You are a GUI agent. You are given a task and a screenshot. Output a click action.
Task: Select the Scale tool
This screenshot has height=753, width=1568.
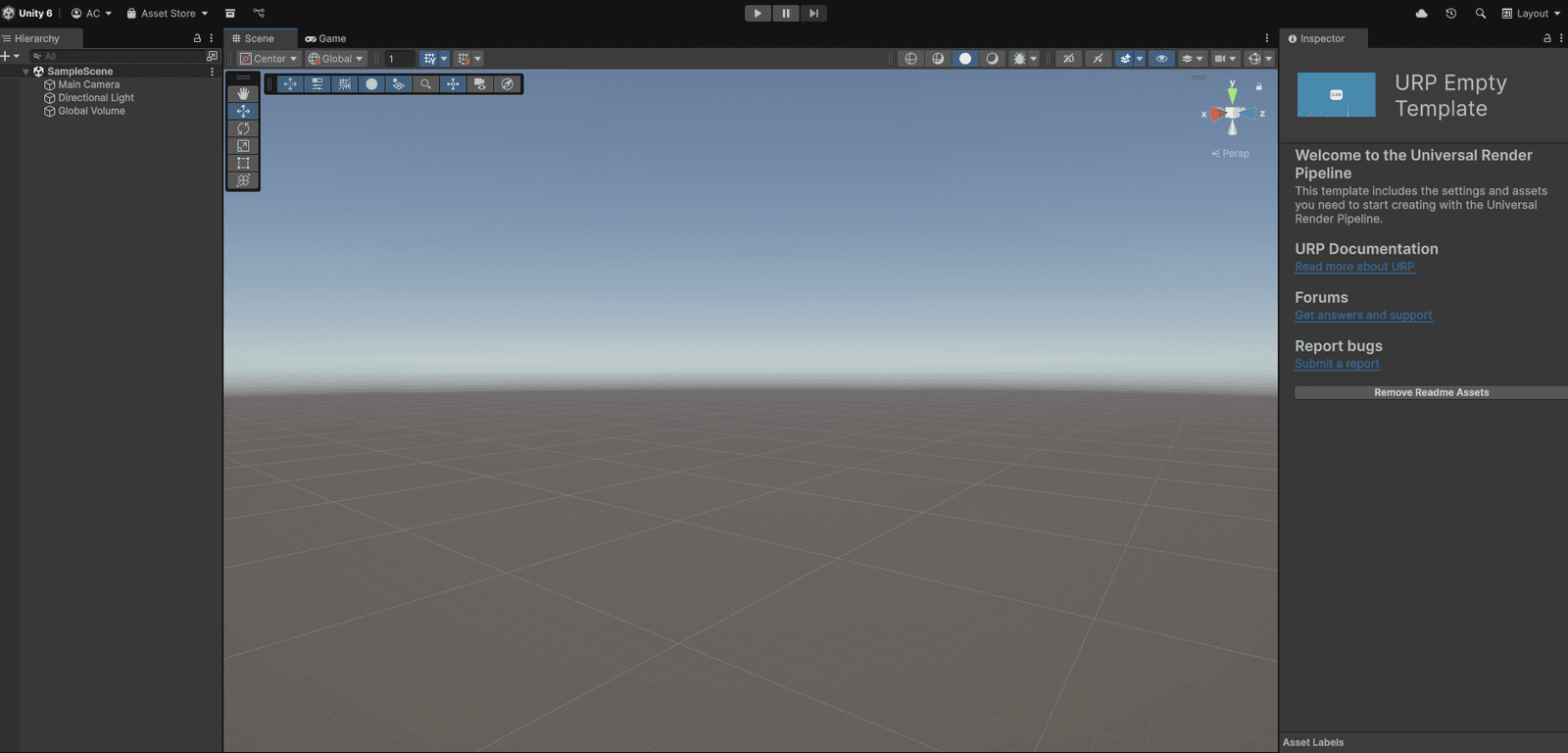click(243, 146)
